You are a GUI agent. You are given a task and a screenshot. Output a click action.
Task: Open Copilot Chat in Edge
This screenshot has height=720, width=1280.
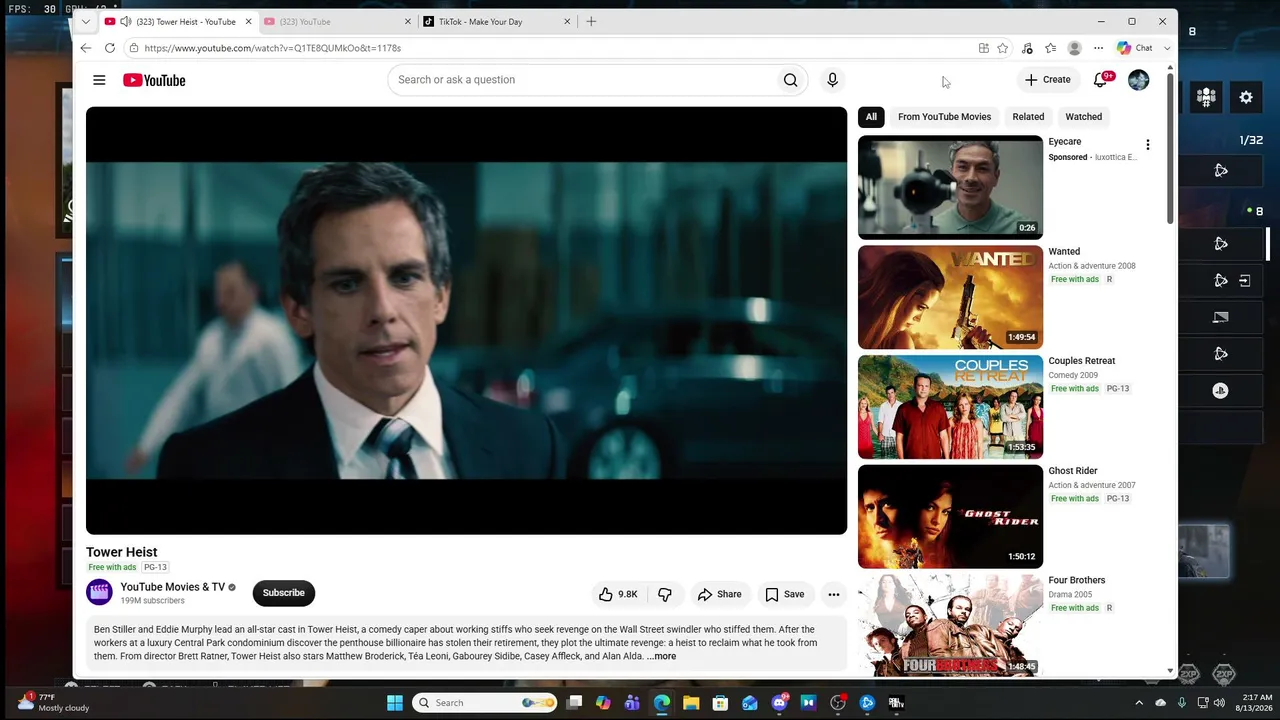coord(1136,48)
